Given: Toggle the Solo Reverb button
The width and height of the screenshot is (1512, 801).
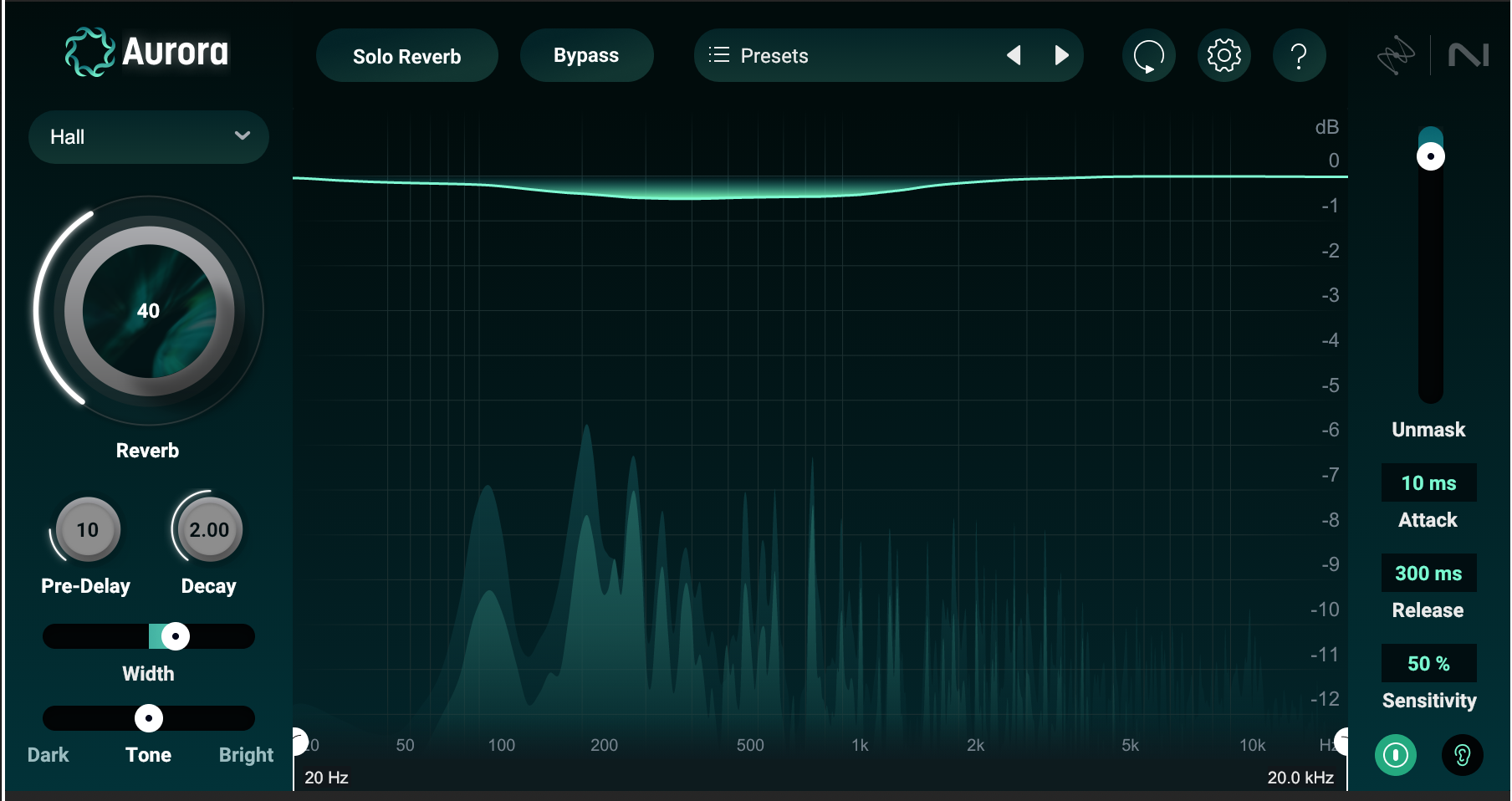Looking at the screenshot, I should pyautogui.click(x=407, y=56).
